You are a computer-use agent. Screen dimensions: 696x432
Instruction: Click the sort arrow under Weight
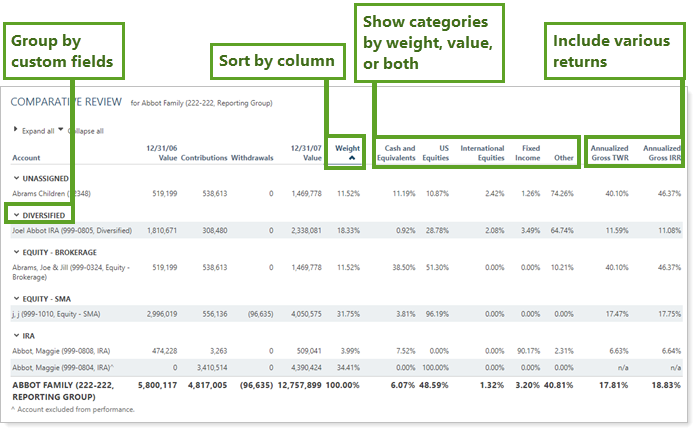click(x=346, y=158)
